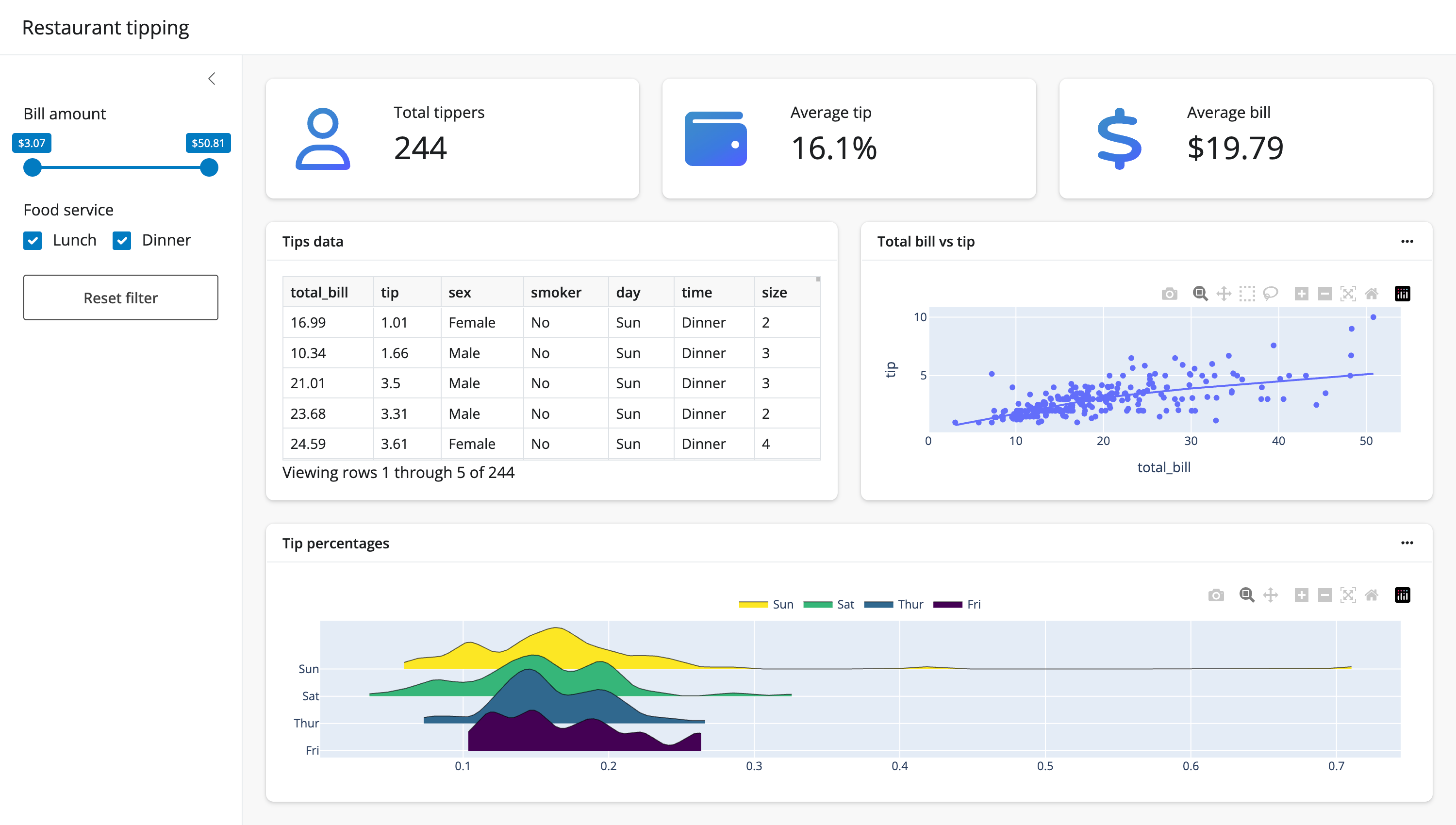Screen dimensions: 1456x825
Task: Open the Tip percentages options menu
Action: coord(1407,543)
